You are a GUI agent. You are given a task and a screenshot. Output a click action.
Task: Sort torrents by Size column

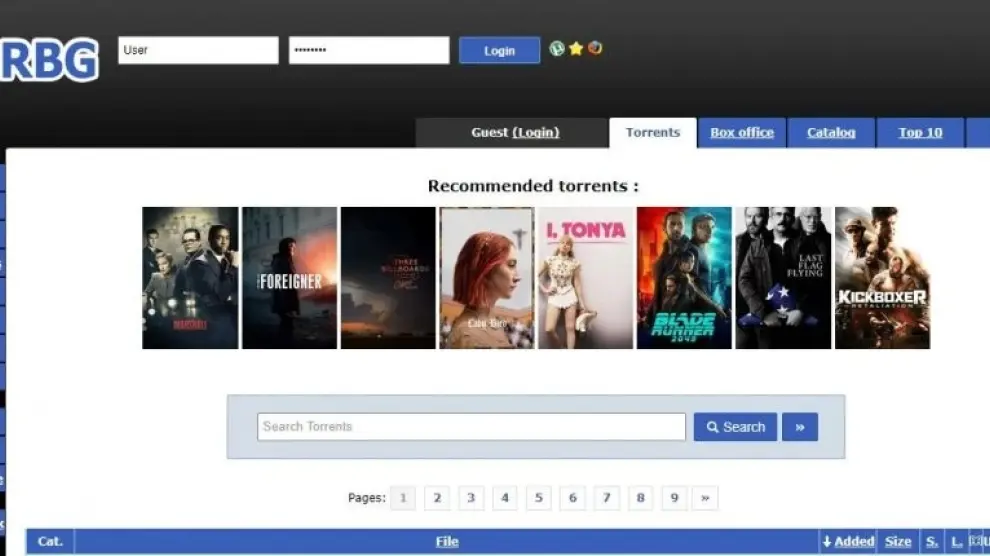click(898, 541)
